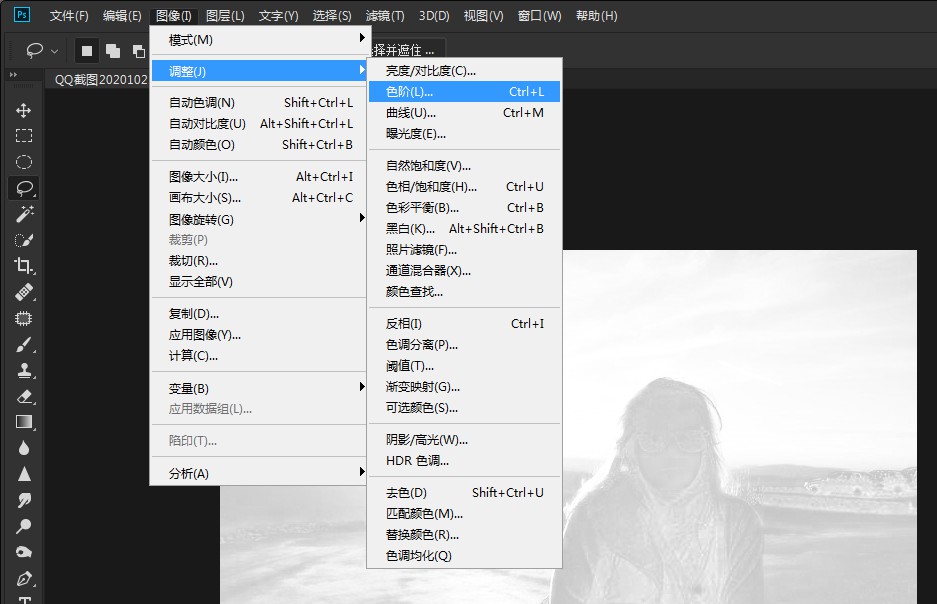Choose 色彩平衡(B) command
This screenshot has height=604, width=937.
(x=464, y=207)
